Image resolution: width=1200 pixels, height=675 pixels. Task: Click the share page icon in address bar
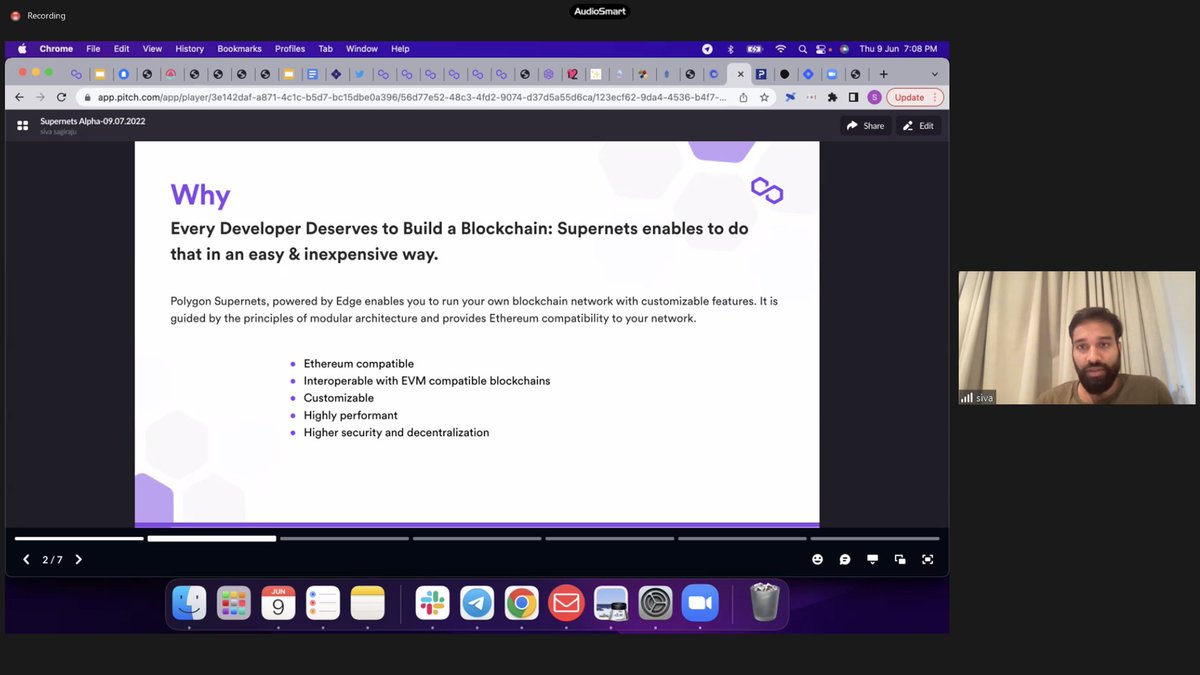(x=743, y=97)
